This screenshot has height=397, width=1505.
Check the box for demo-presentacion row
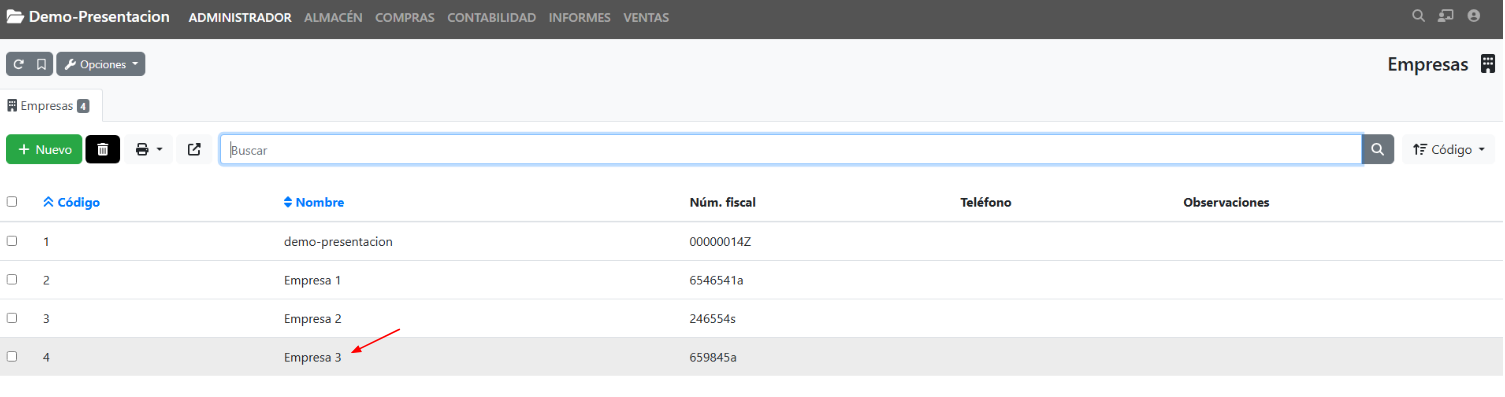[x=12, y=241]
